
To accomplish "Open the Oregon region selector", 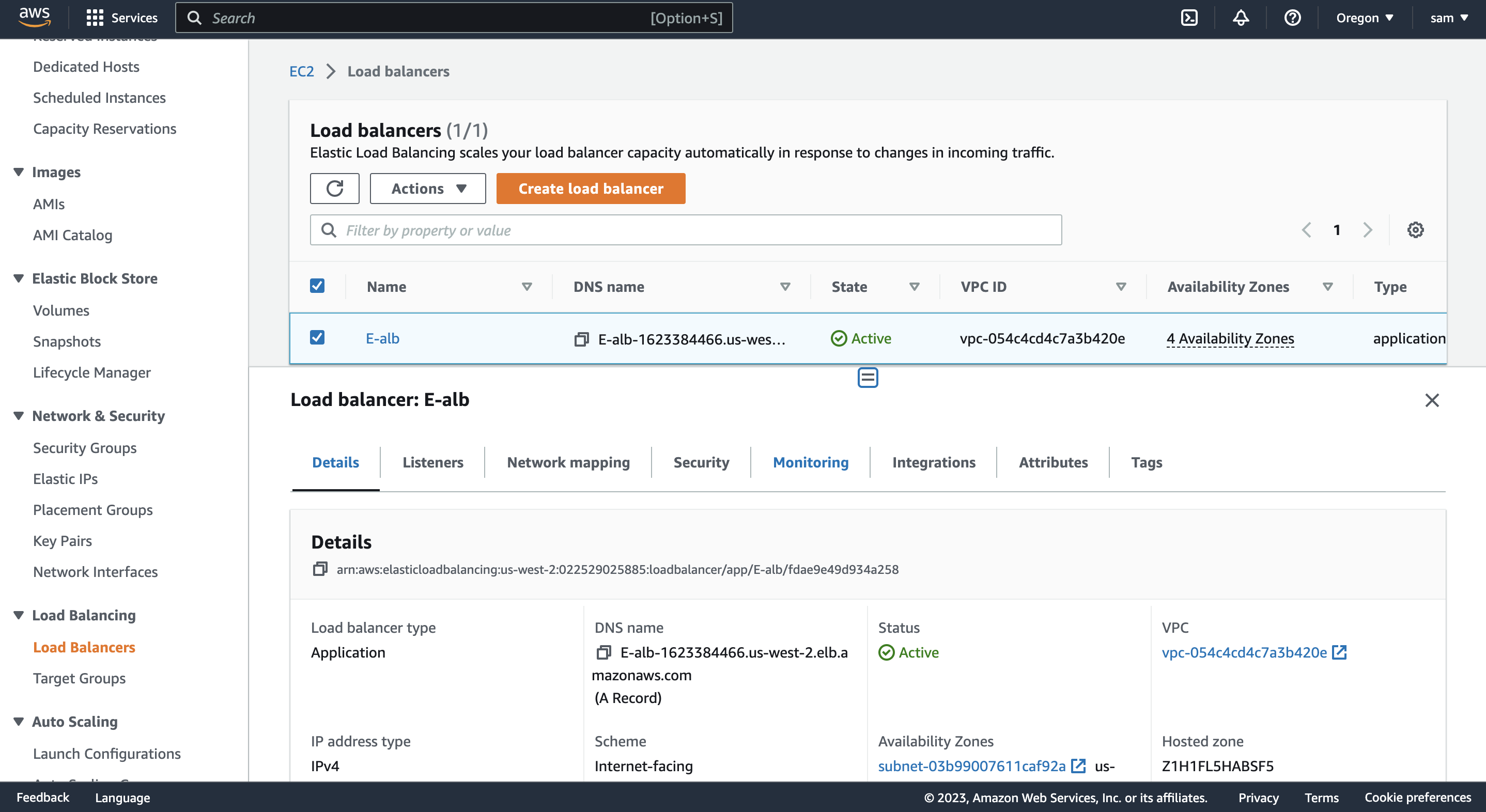I will click(1364, 17).
